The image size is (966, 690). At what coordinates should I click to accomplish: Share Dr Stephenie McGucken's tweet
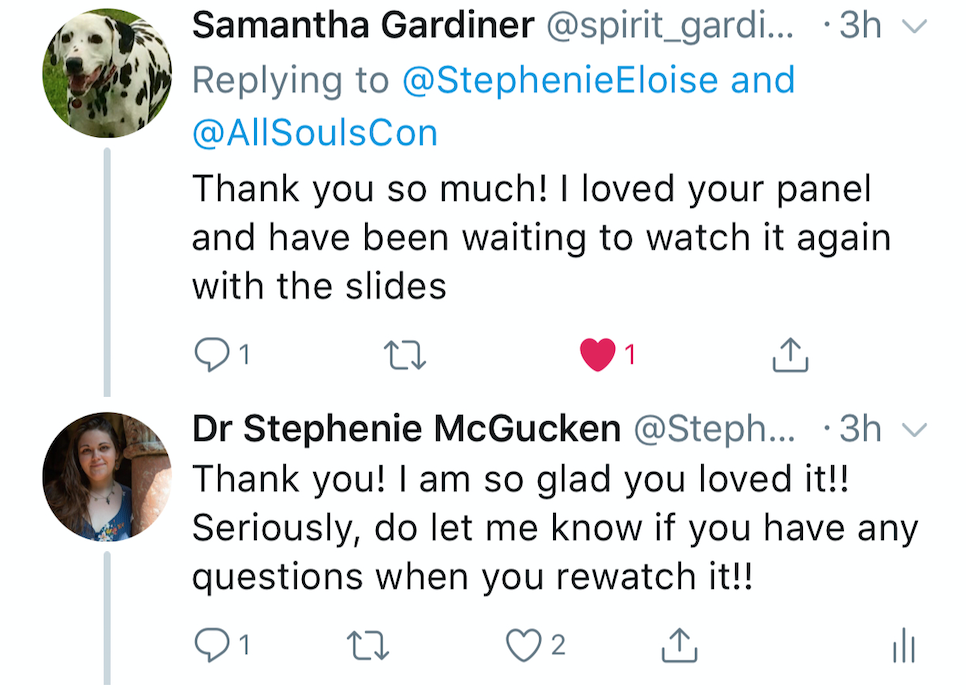pyautogui.click(x=679, y=646)
